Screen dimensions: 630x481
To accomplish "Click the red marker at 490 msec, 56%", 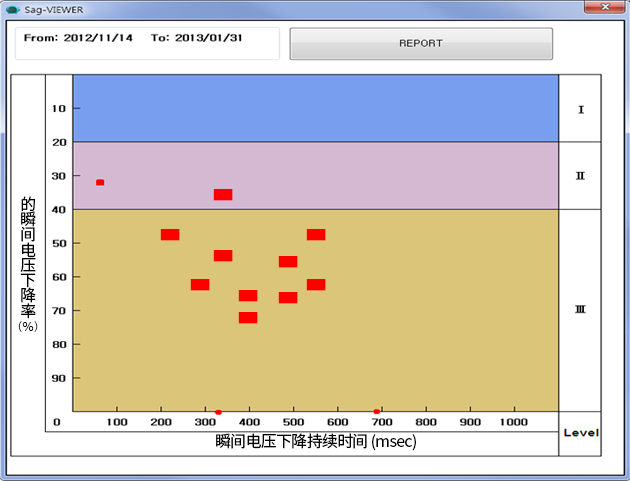I will click(x=288, y=261).
